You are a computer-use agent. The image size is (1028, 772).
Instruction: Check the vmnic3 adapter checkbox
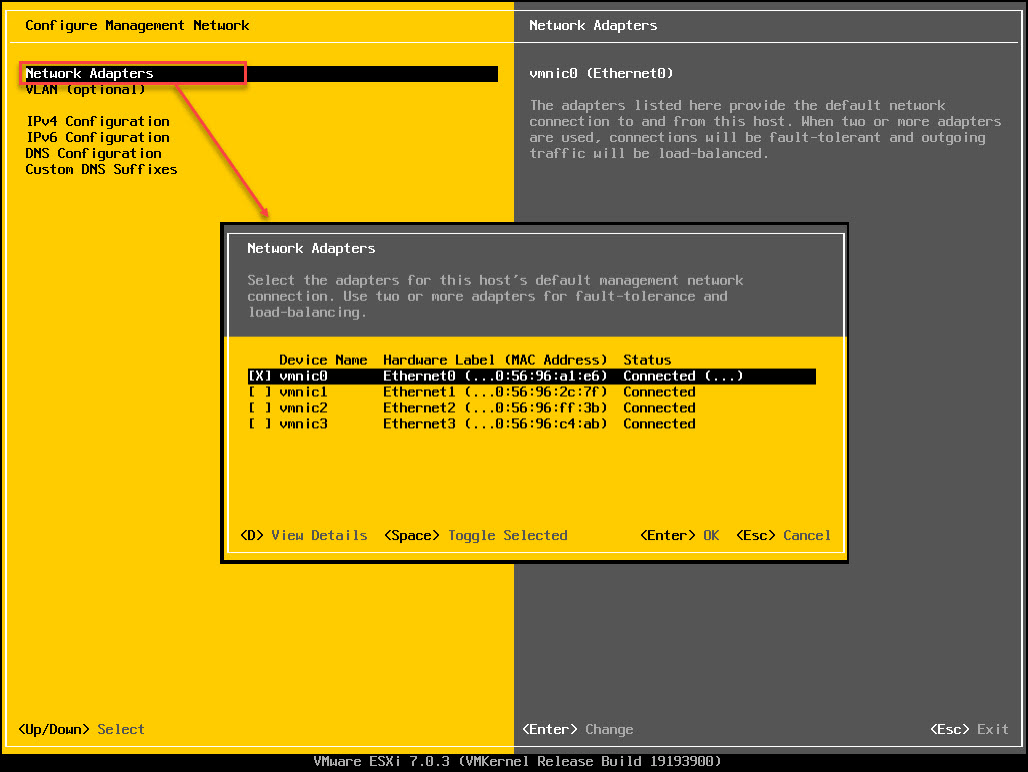(x=260, y=424)
